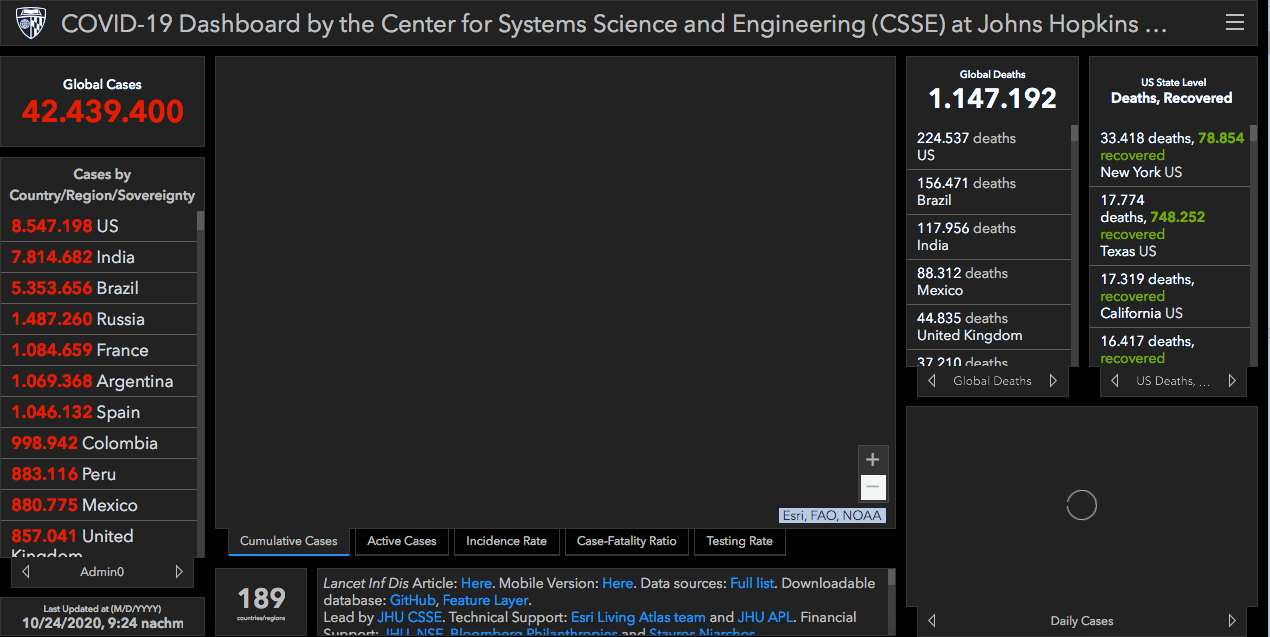Select Case-Fatality Ratio tab
The image size is (1270, 637).
[627, 541]
